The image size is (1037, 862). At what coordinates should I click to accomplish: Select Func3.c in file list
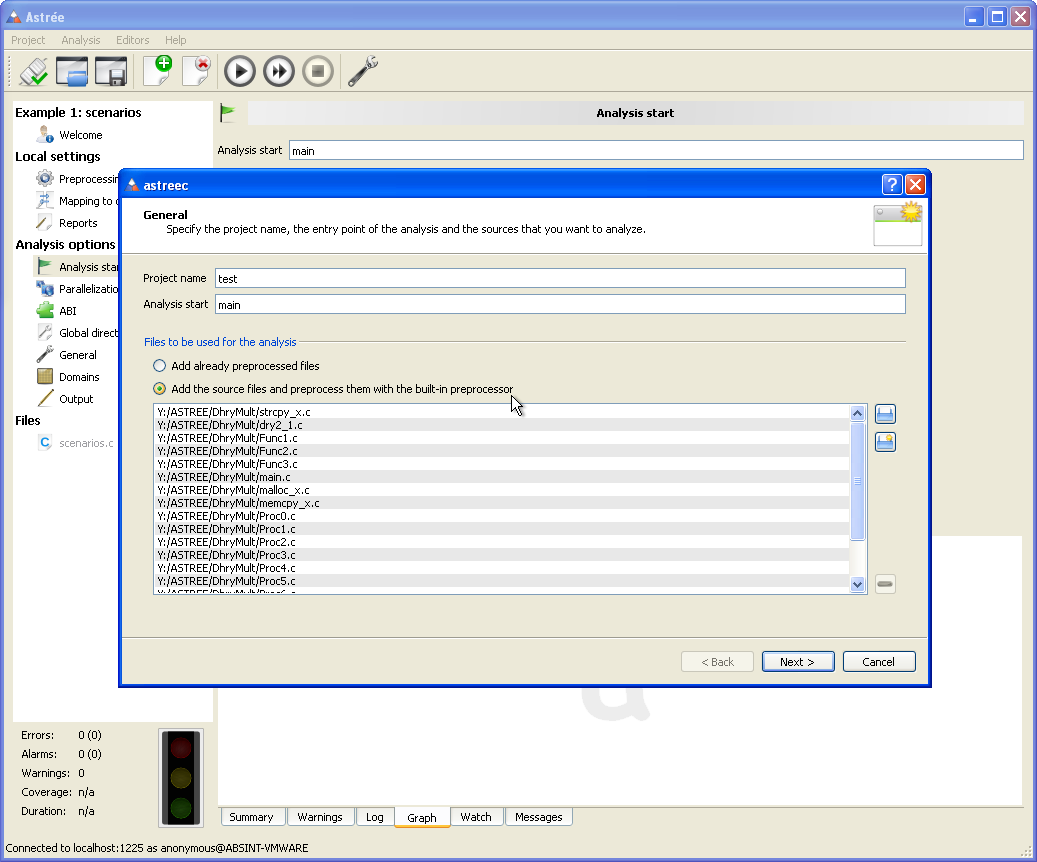click(x=503, y=464)
